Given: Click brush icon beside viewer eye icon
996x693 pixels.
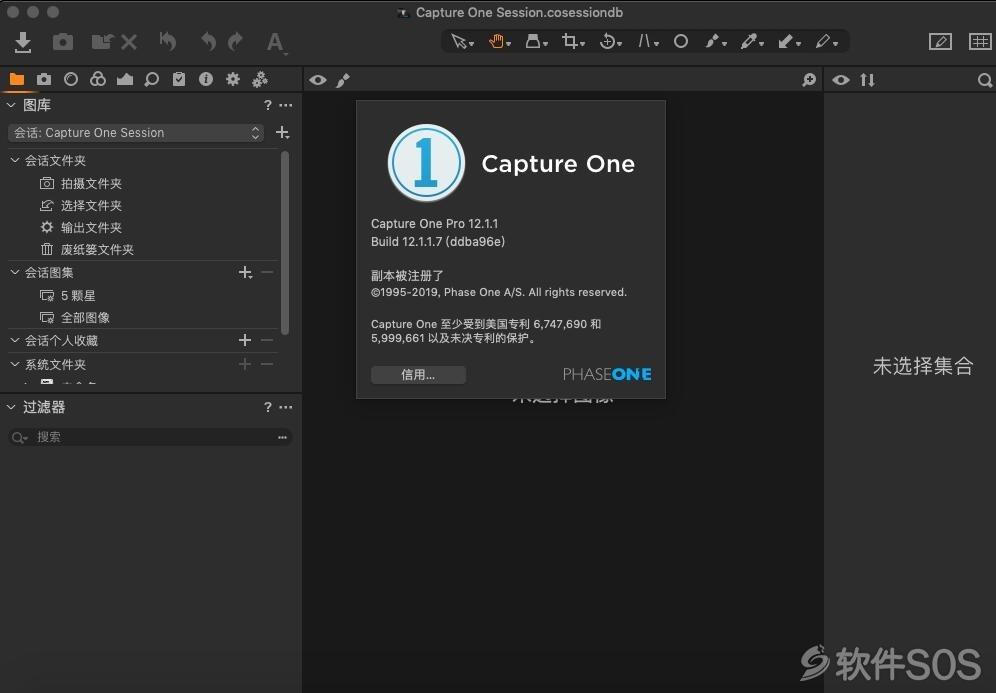Looking at the screenshot, I should pos(343,80).
